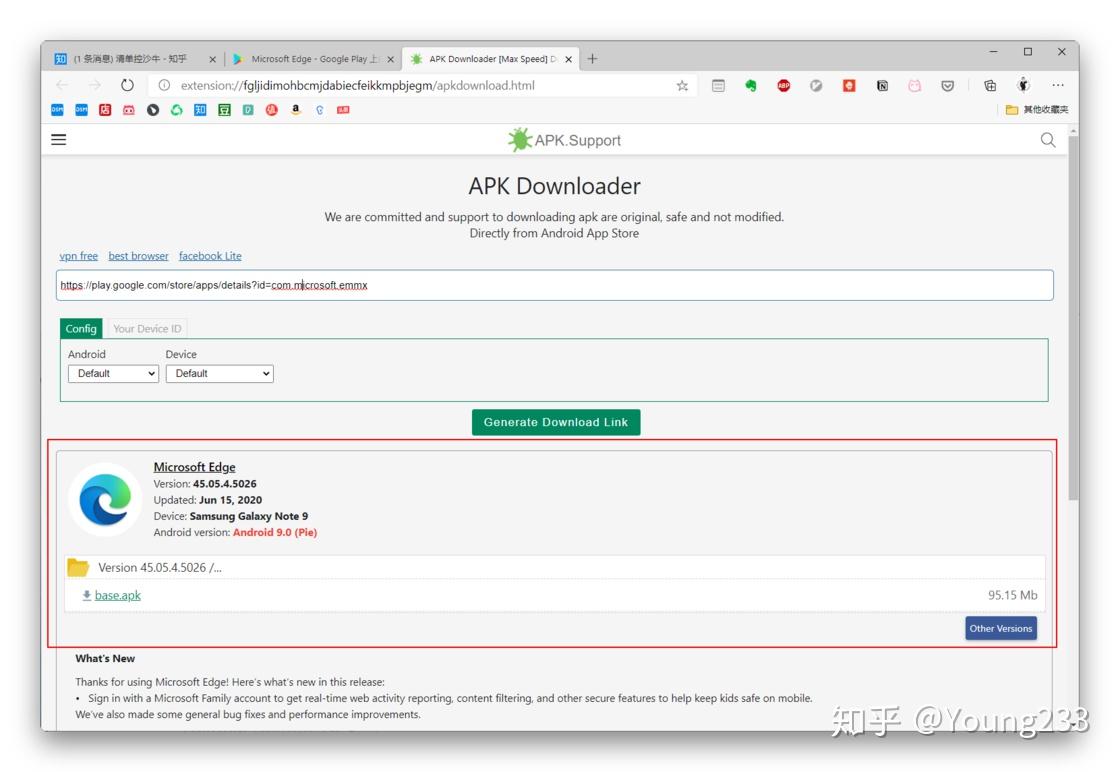Follow the best browser link
This screenshot has height=772, width=1120.
(x=139, y=256)
